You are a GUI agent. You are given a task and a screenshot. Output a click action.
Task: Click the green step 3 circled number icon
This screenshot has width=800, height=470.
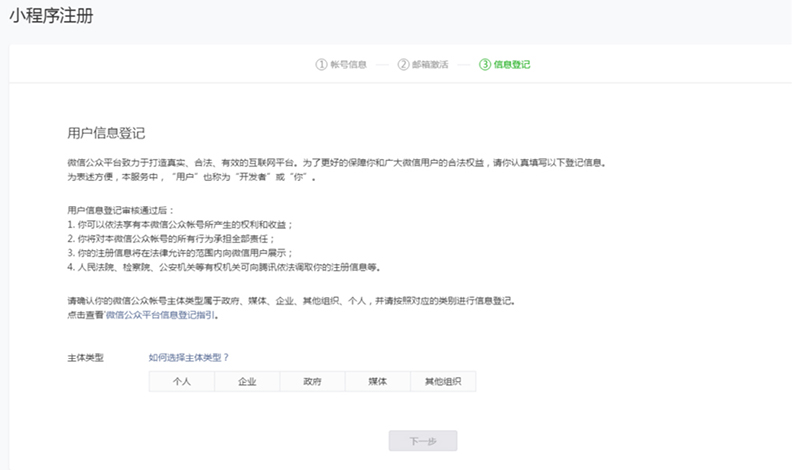click(485, 64)
